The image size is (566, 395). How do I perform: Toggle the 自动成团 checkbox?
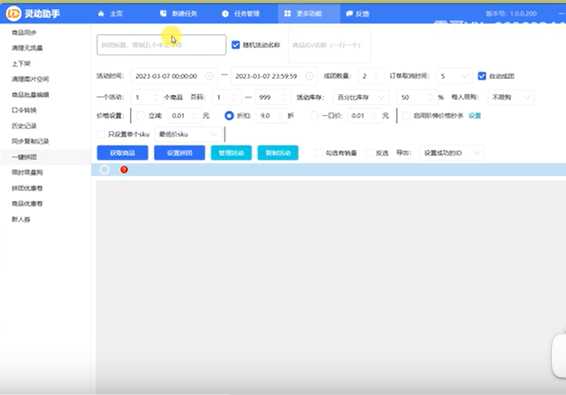pos(482,76)
